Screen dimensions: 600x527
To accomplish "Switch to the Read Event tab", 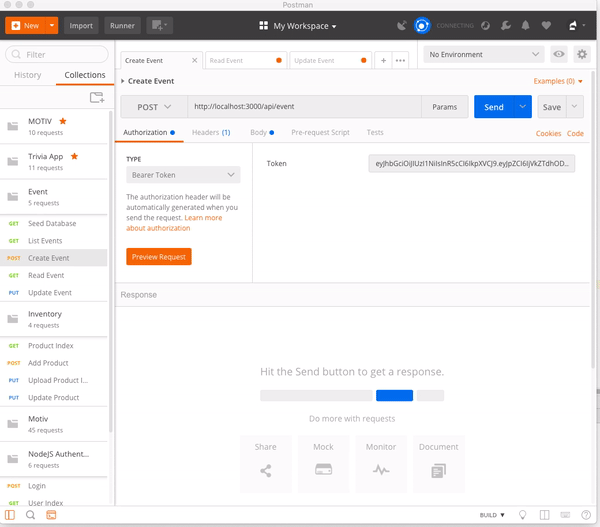I will [x=246, y=60].
